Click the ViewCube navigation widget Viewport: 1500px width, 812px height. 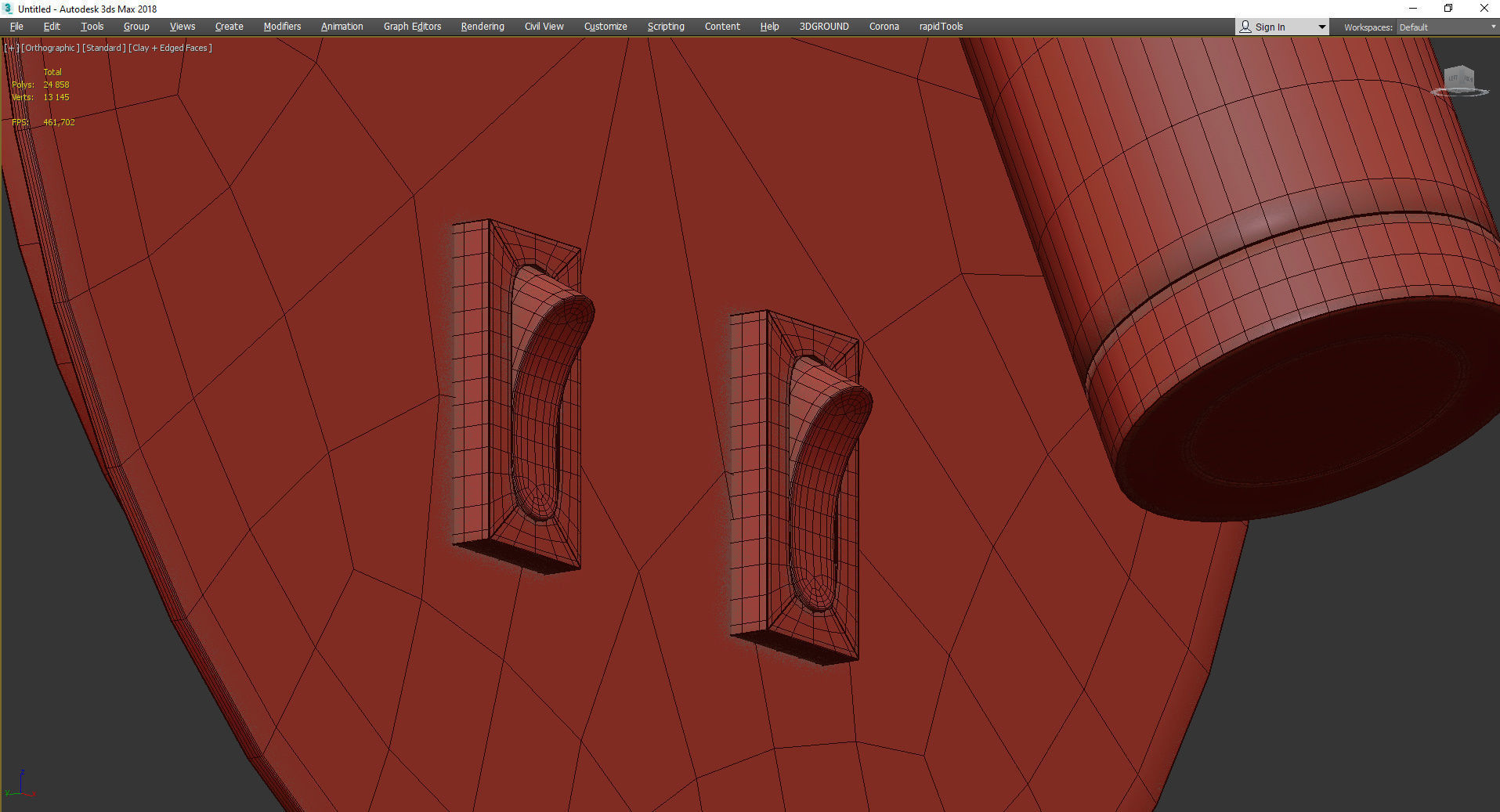(x=1460, y=81)
